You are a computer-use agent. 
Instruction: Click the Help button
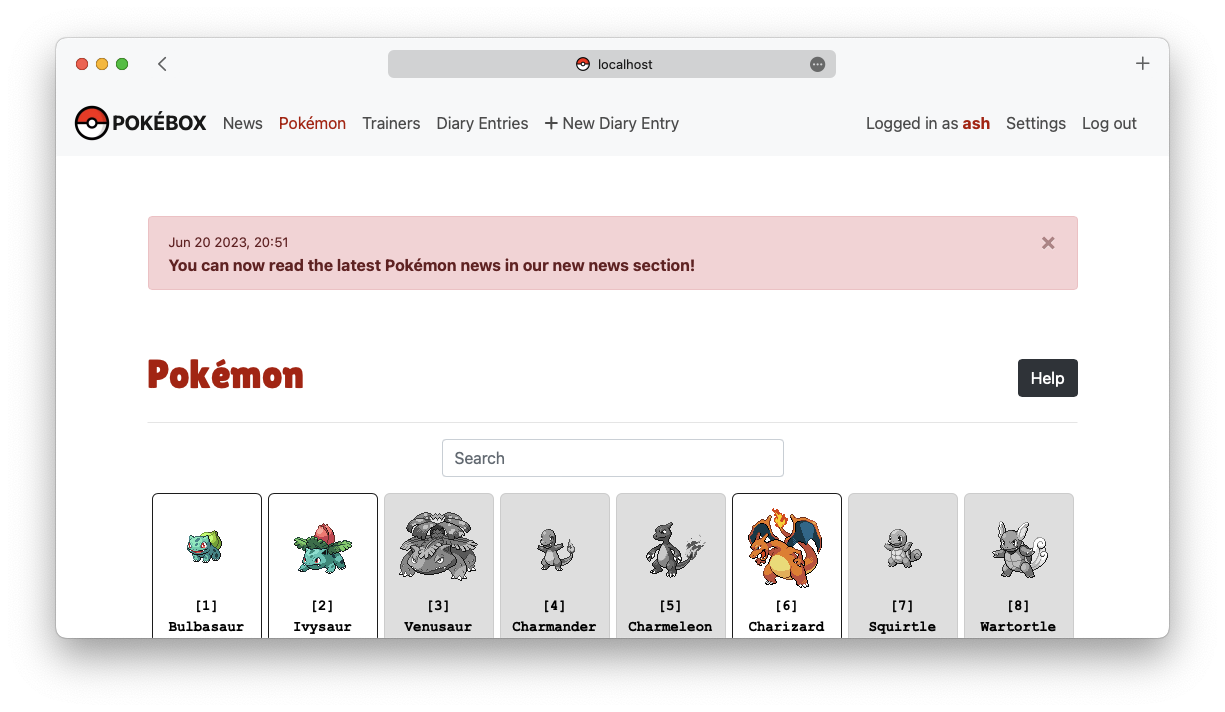[1047, 378]
